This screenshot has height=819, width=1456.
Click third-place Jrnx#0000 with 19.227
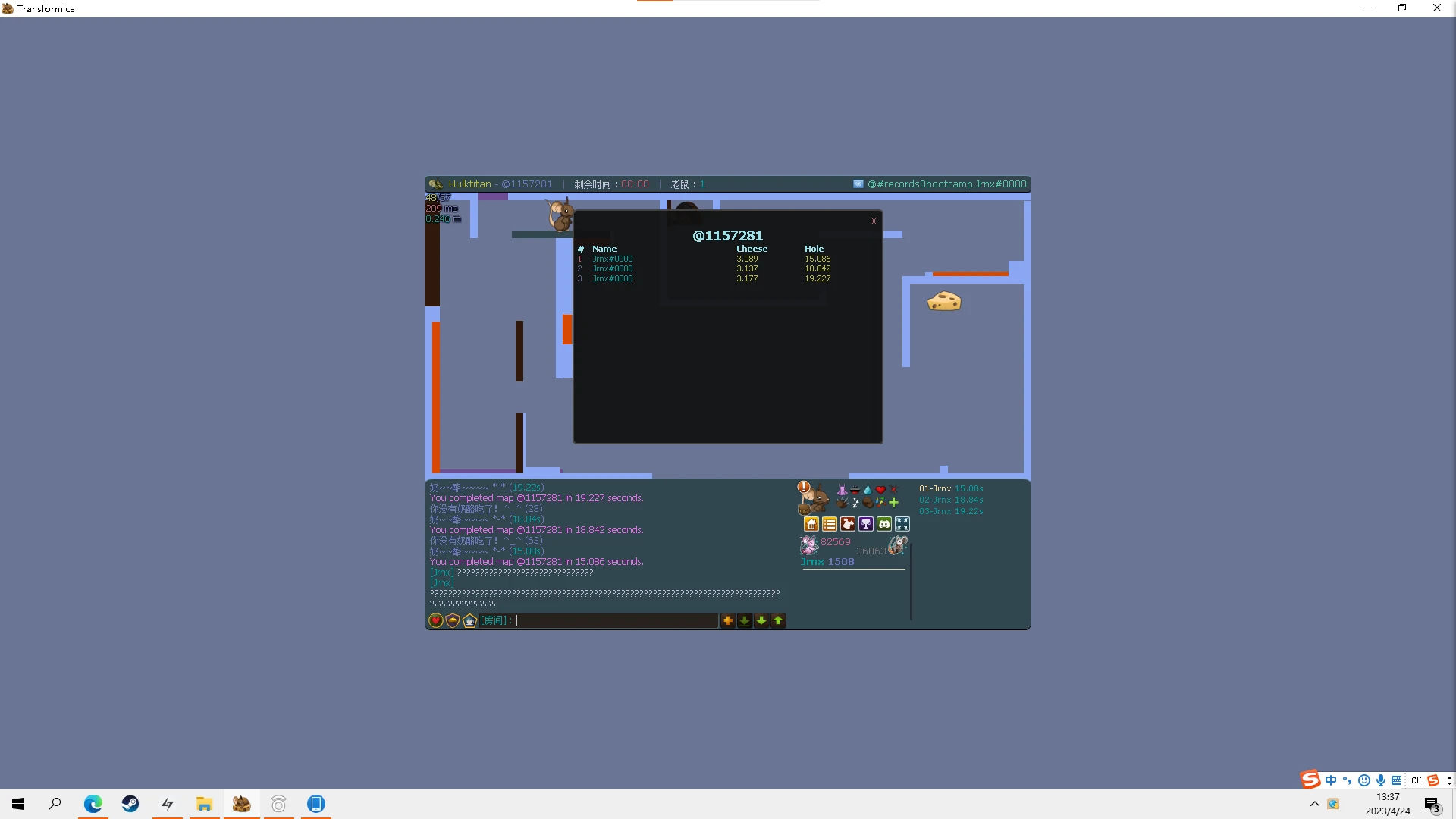[x=613, y=279]
